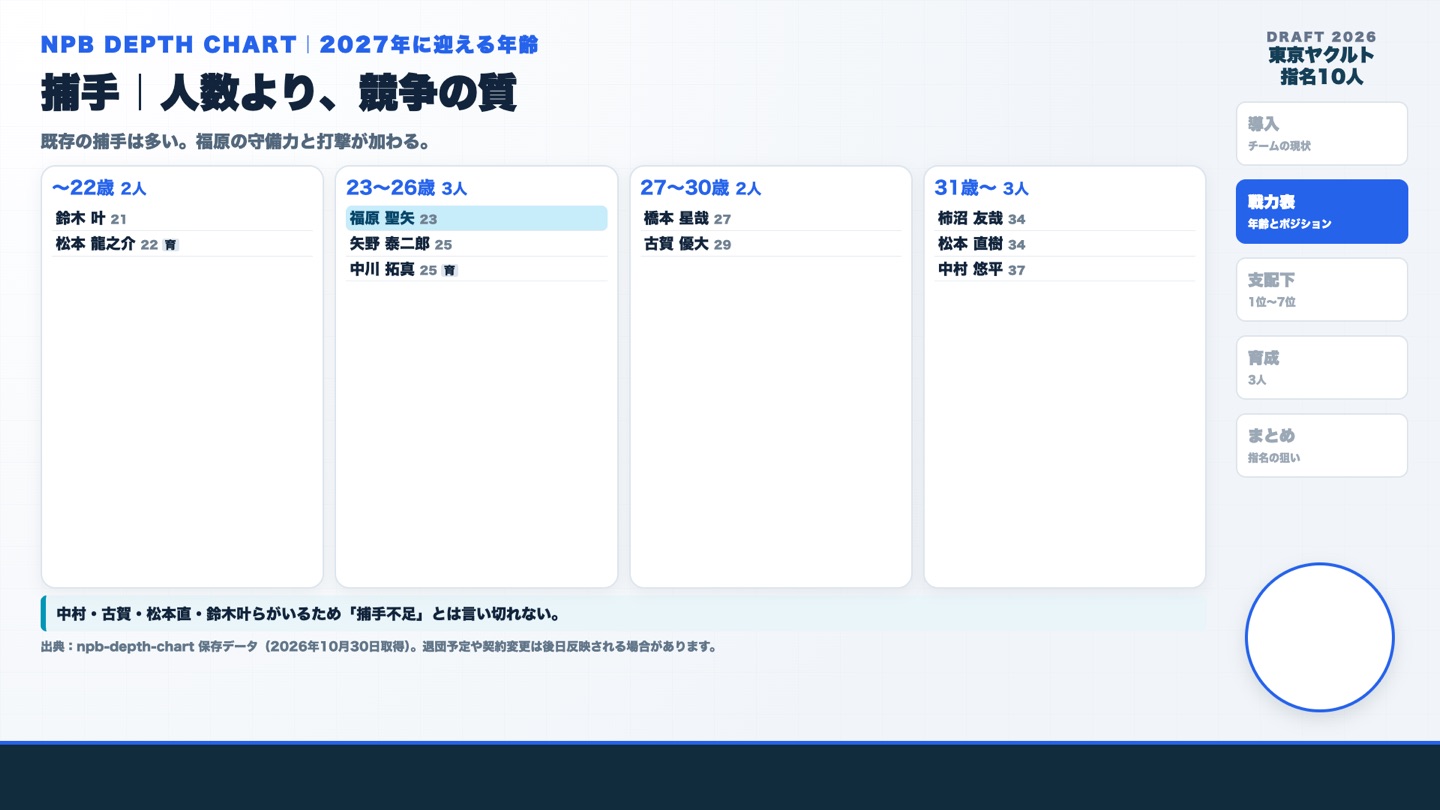Click player row 鈴木 叶 21

(x=182, y=218)
